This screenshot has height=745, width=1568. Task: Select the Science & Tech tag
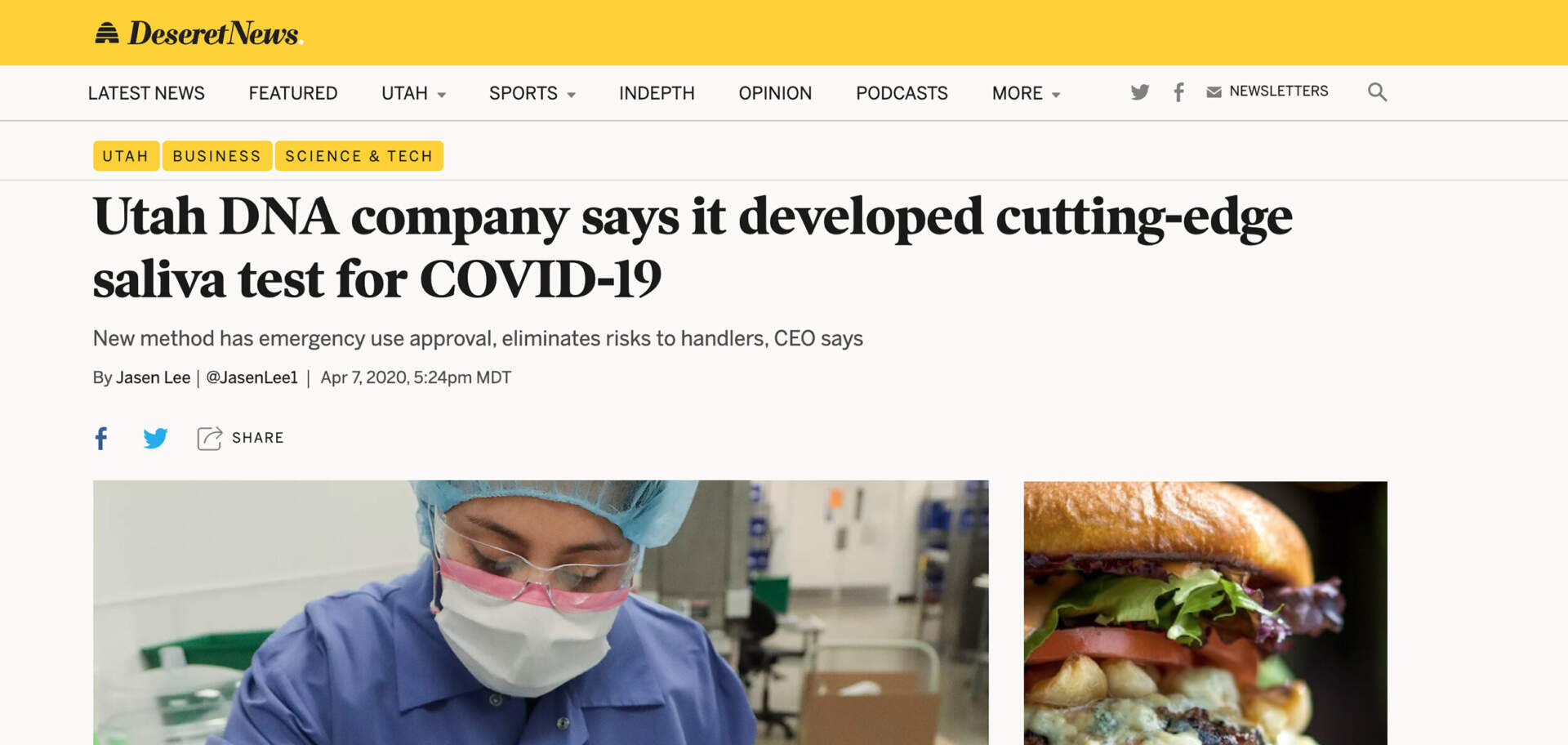click(359, 156)
